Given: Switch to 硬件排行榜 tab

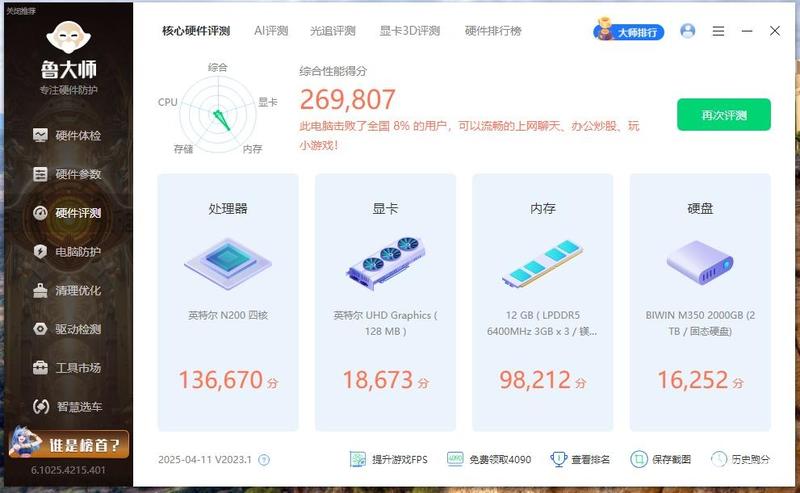Looking at the screenshot, I should (493, 31).
